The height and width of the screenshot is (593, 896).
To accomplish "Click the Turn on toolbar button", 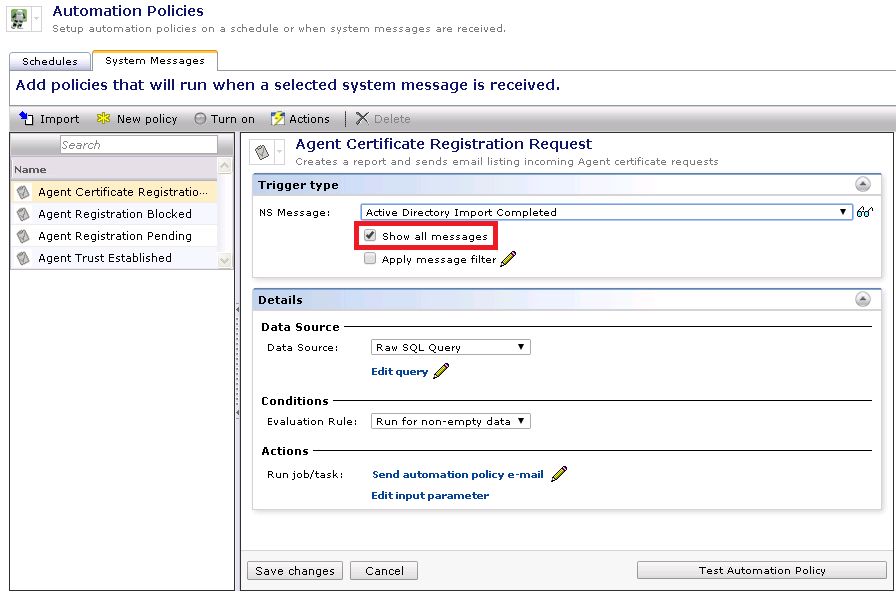I will [x=224, y=119].
